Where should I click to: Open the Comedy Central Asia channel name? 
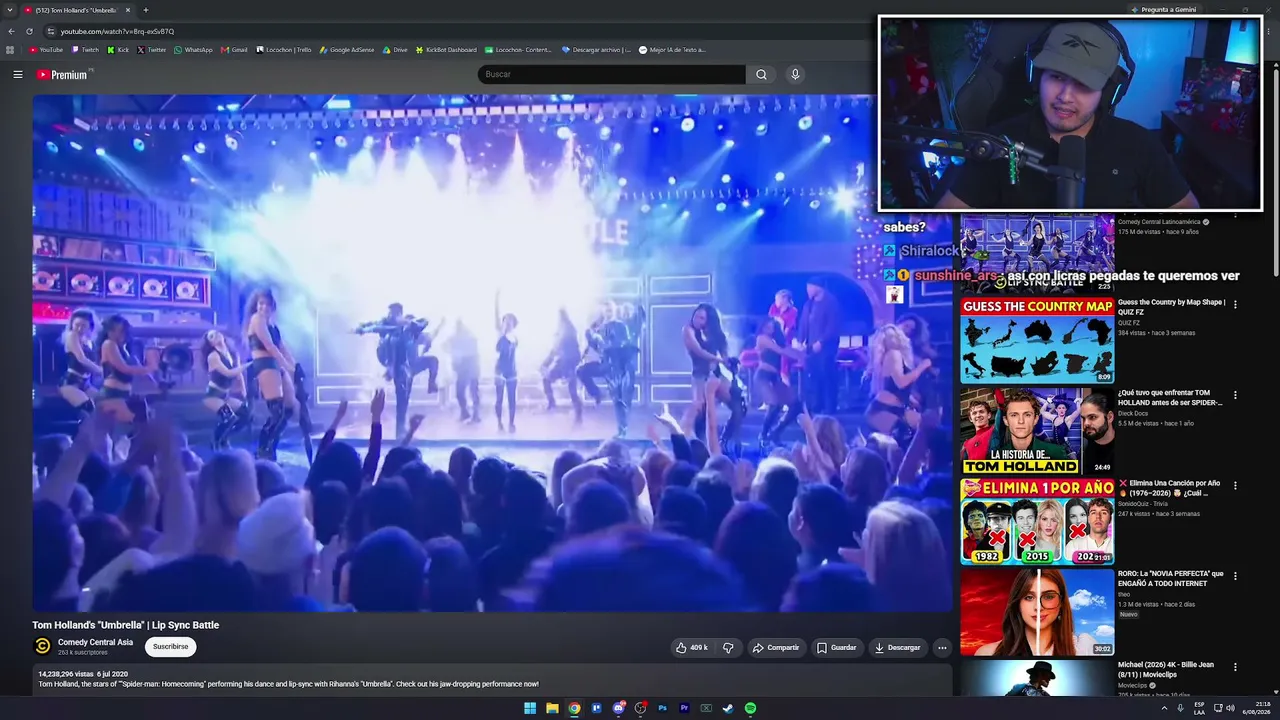click(x=95, y=642)
